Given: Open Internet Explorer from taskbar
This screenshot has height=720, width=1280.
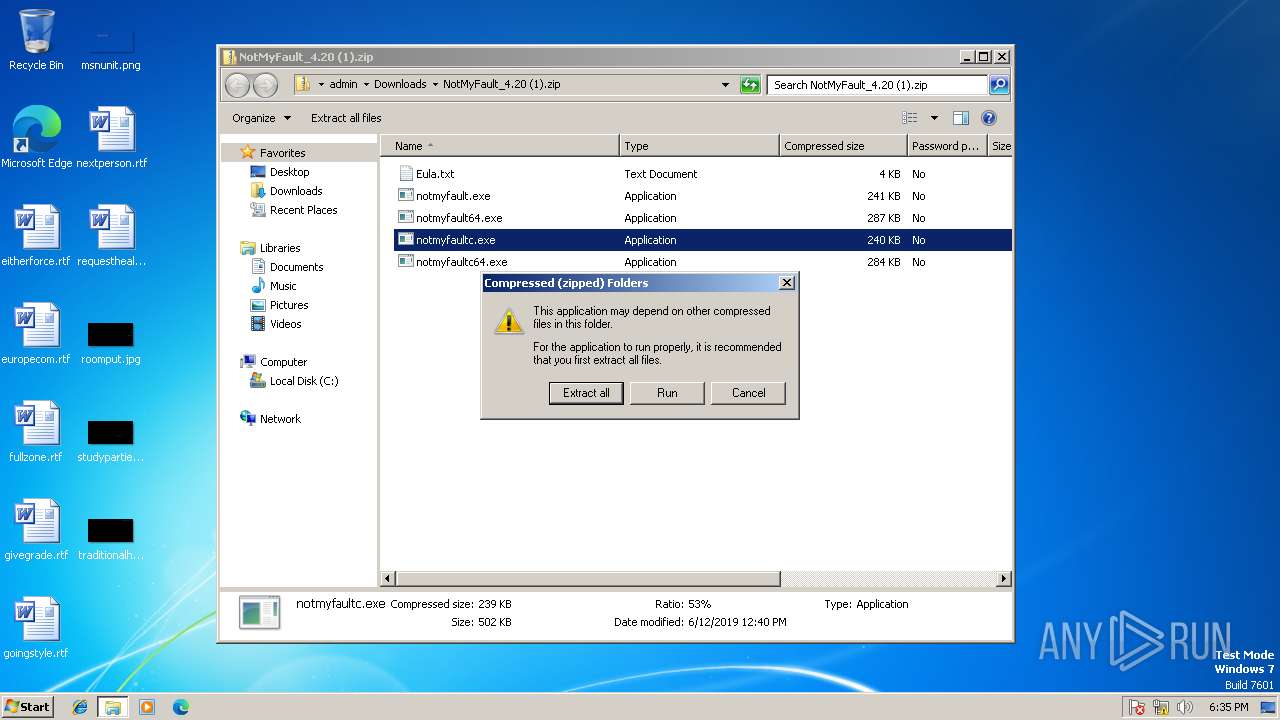Looking at the screenshot, I should pyautogui.click(x=80, y=707).
